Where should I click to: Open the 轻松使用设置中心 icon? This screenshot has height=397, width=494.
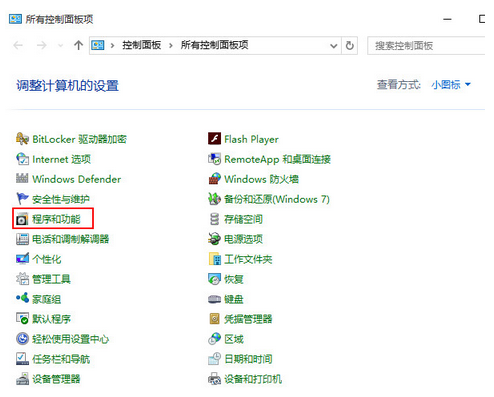(x=22, y=339)
